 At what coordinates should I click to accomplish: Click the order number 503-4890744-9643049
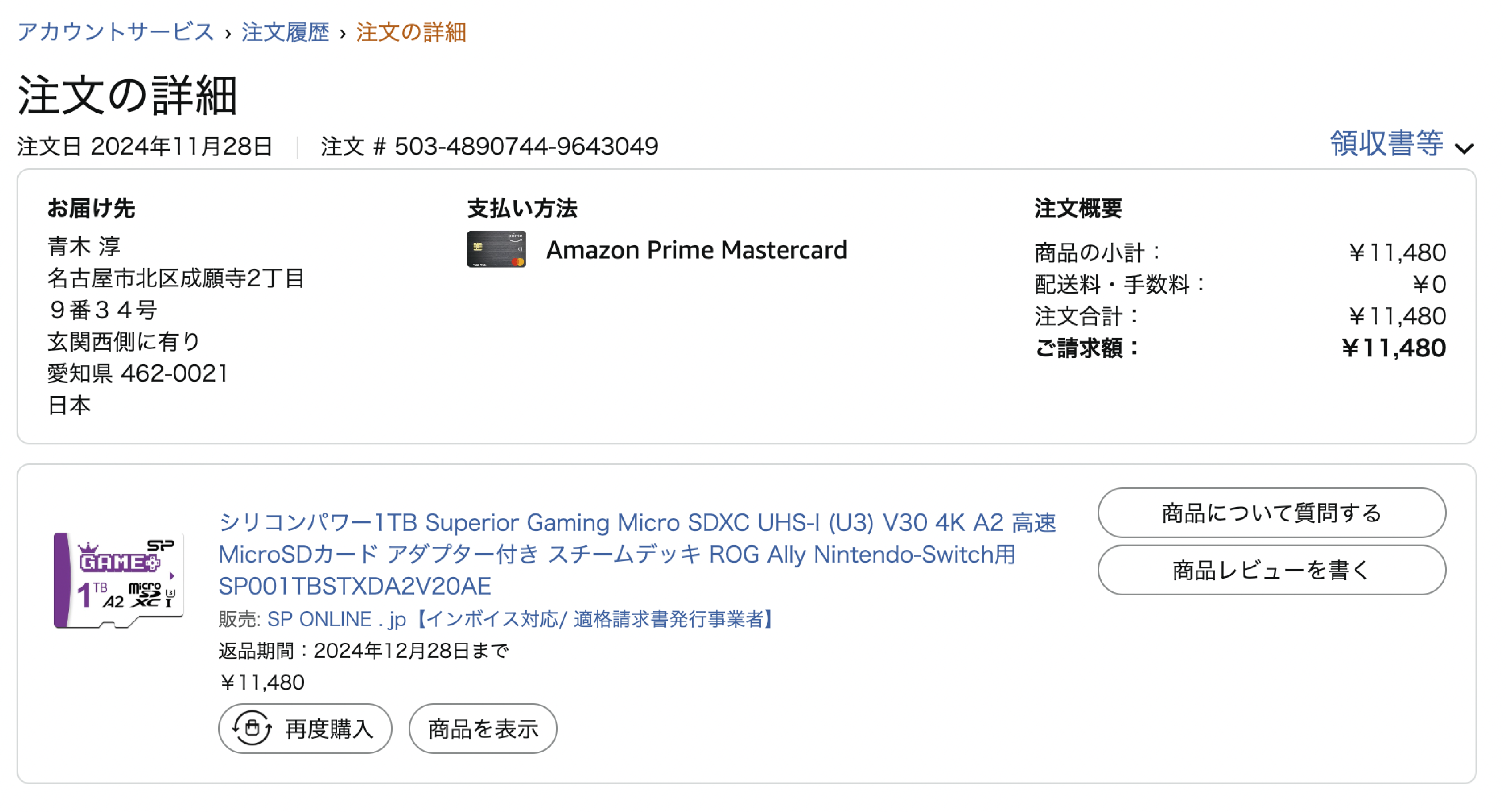pos(526,146)
